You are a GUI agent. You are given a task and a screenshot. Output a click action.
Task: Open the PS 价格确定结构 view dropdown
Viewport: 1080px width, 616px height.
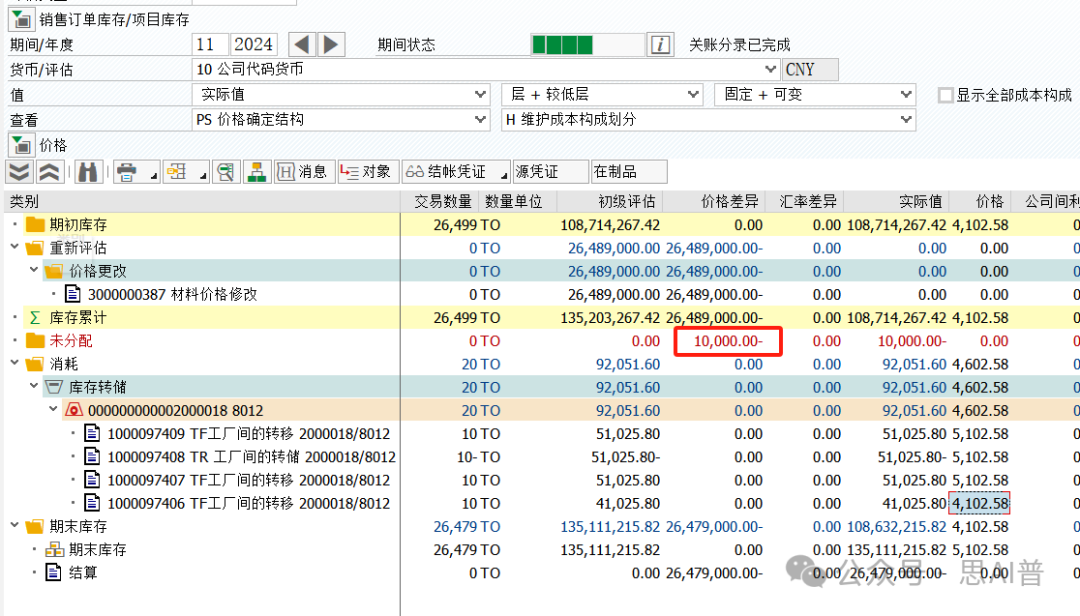[479, 120]
